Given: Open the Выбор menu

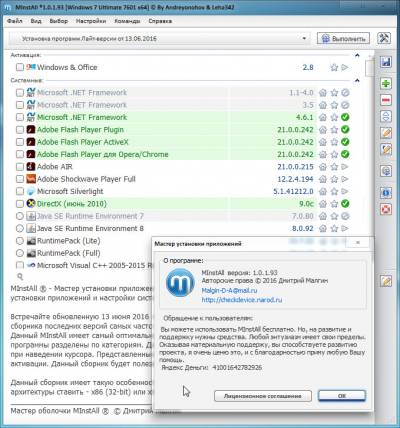Looking at the screenshot, I should click(x=59, y=21).
